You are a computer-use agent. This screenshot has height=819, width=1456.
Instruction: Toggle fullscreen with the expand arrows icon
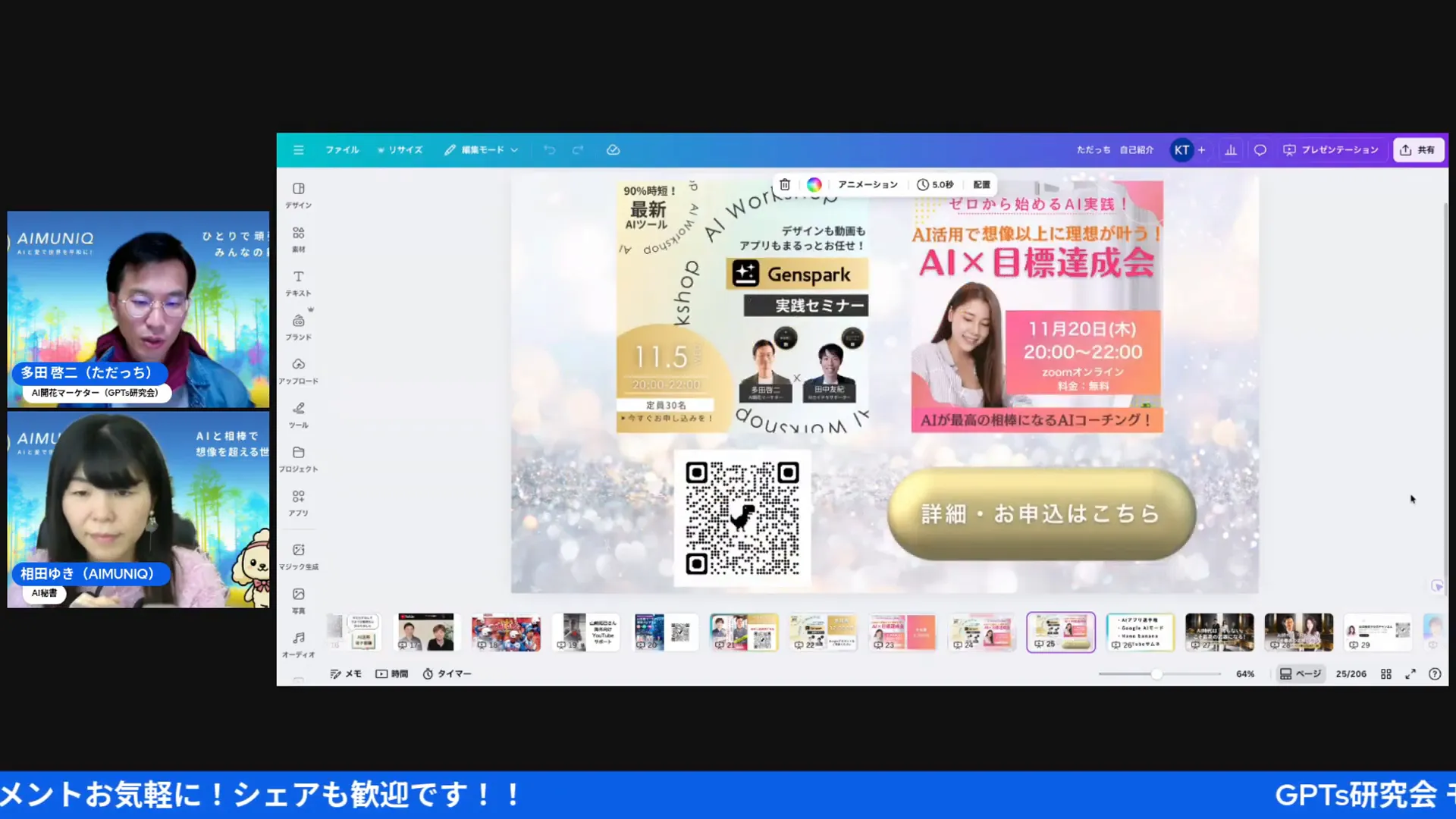(x=1410, y=674)
